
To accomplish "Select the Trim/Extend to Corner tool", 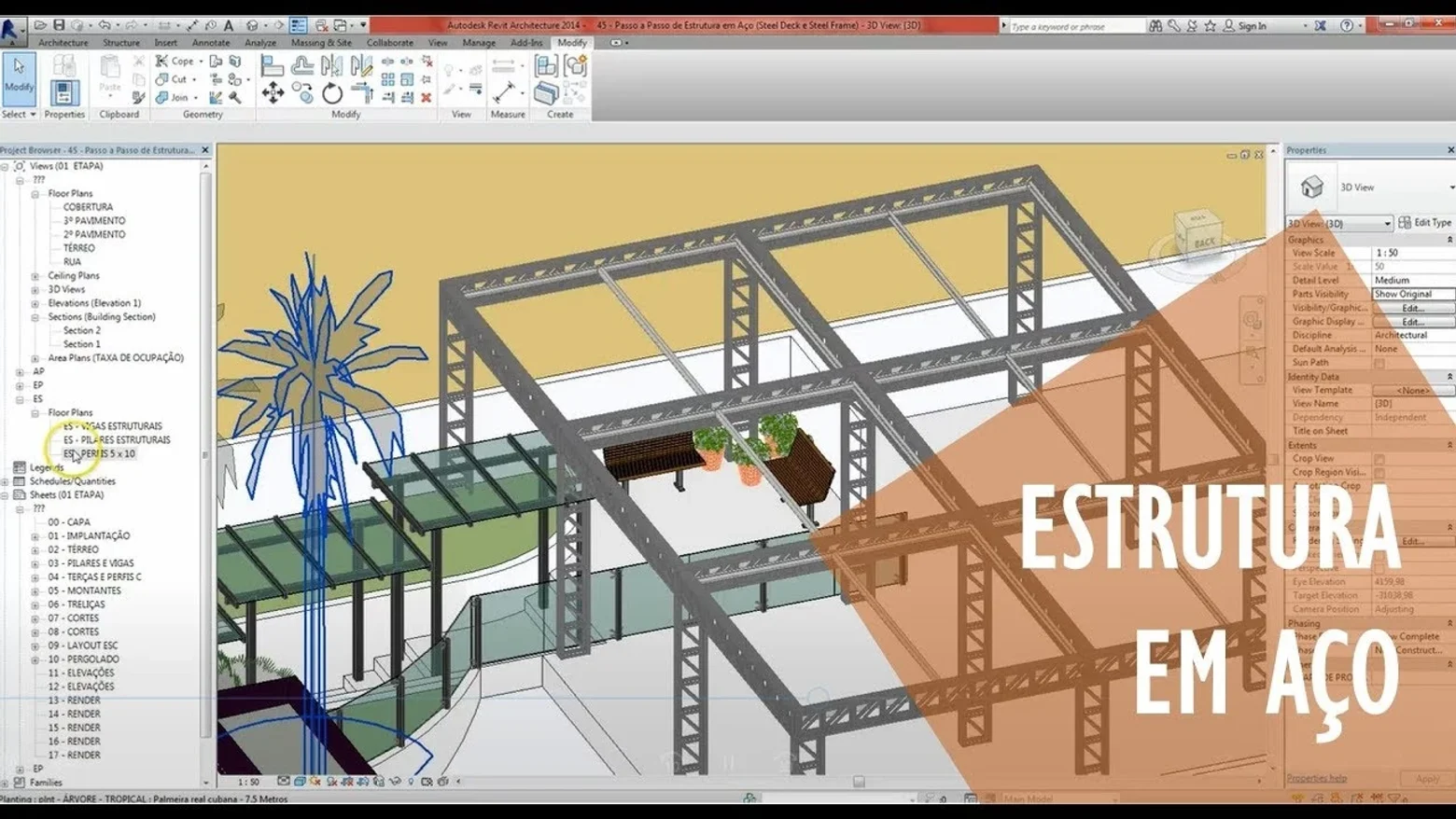I will pos(362,92).
